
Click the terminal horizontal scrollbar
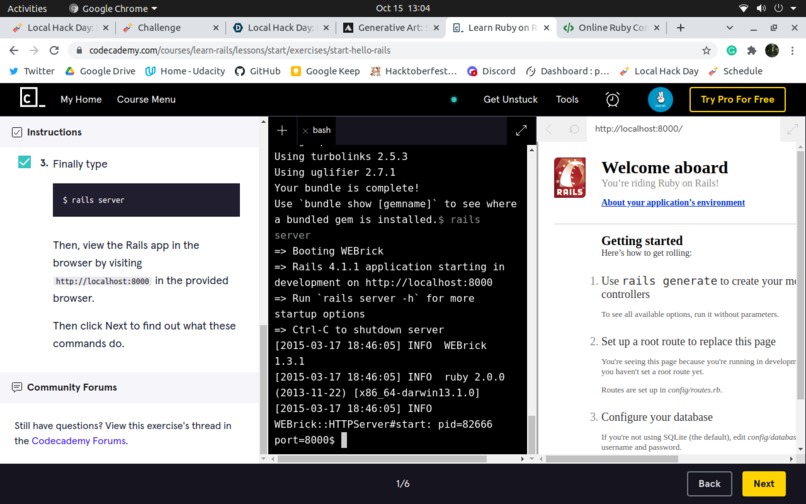click(x=382, y=458)
